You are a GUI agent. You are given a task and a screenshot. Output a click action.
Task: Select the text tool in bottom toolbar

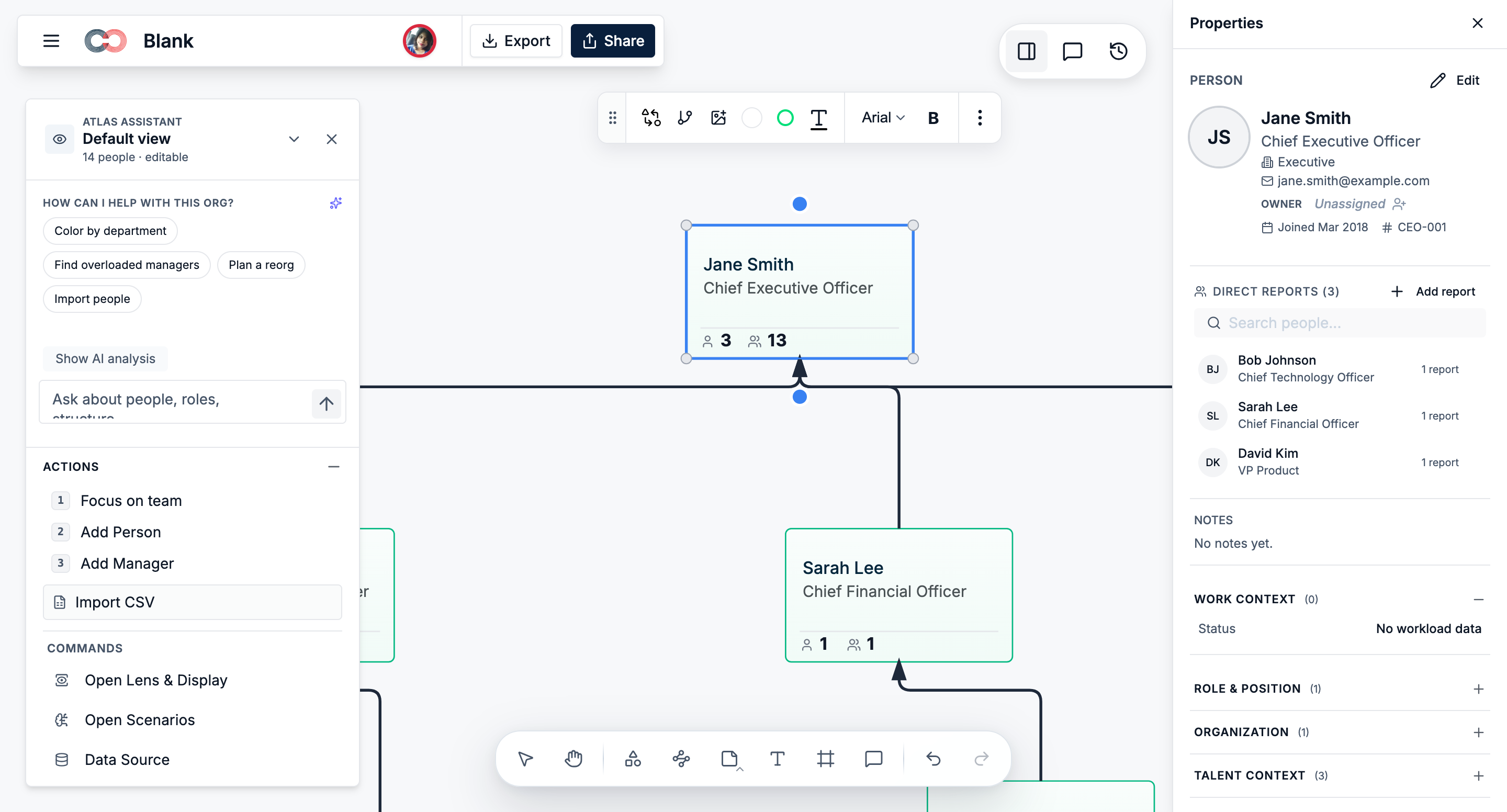pos(778,759)
